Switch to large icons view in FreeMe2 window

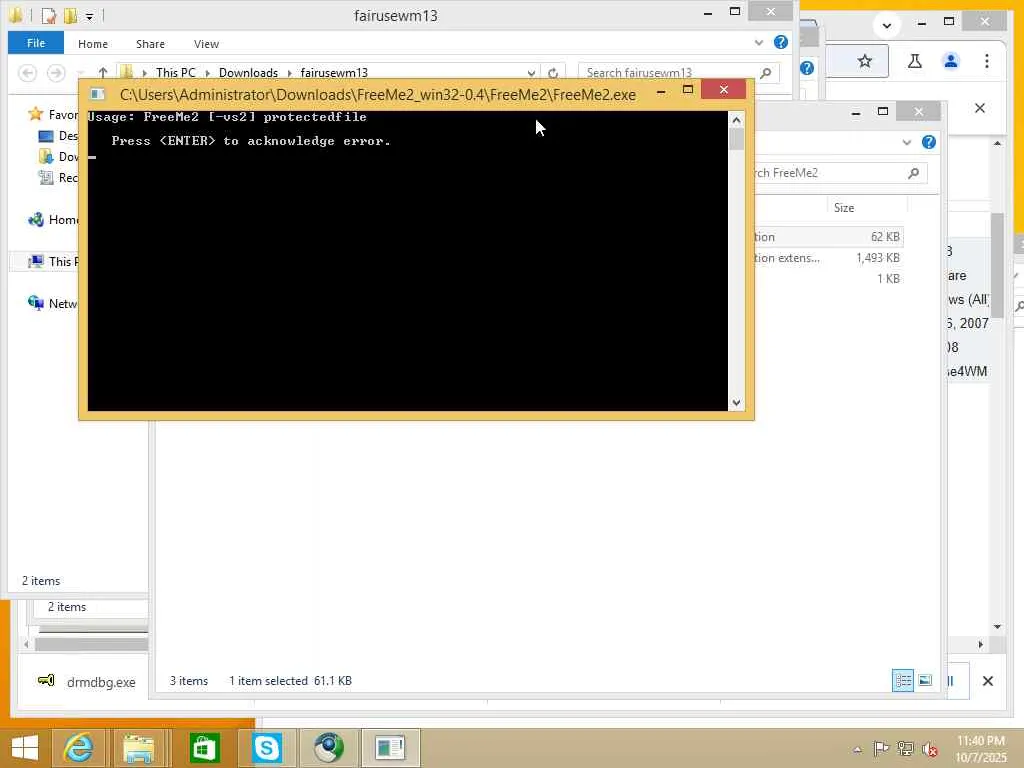click(925, 680)
